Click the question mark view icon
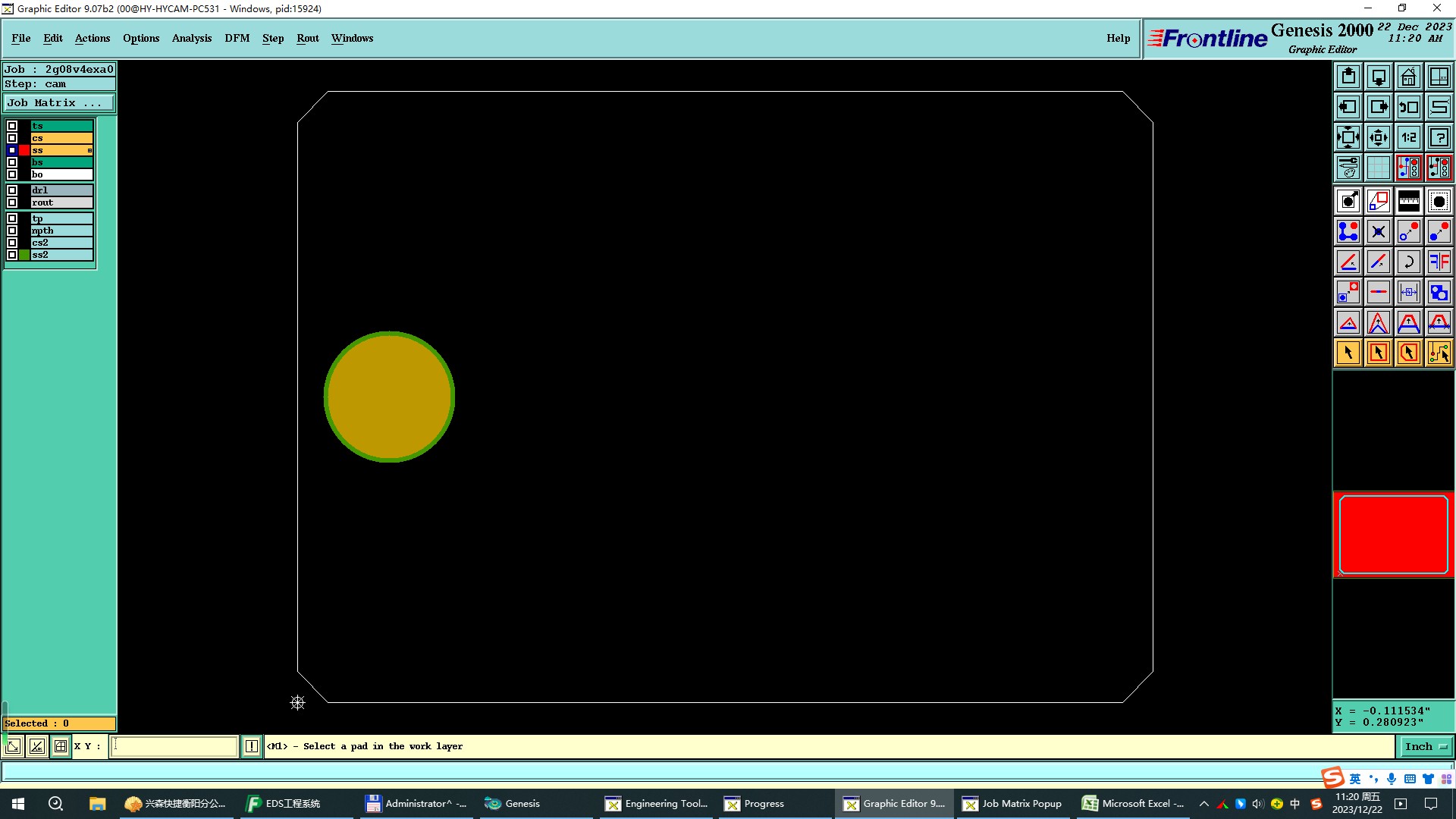Screen dimensions: 1456x819 click(1439, 137)
